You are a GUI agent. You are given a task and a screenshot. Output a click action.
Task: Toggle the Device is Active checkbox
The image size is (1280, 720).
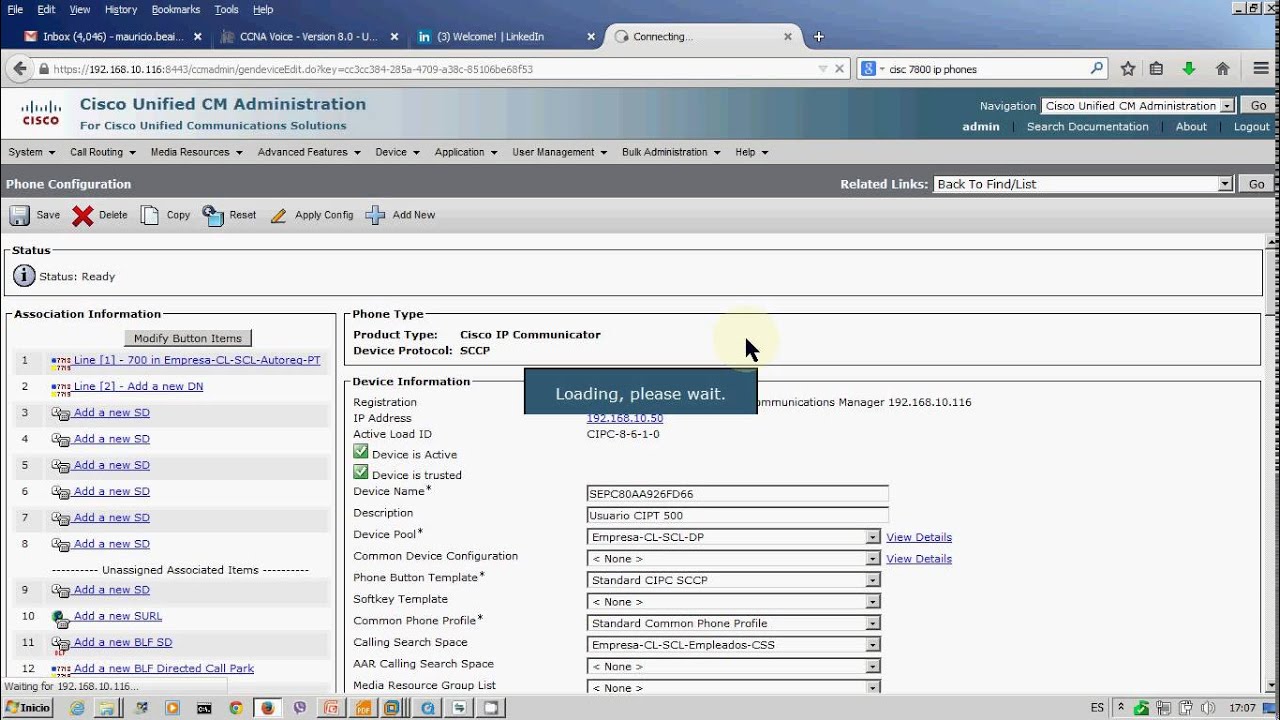point(361,452)
